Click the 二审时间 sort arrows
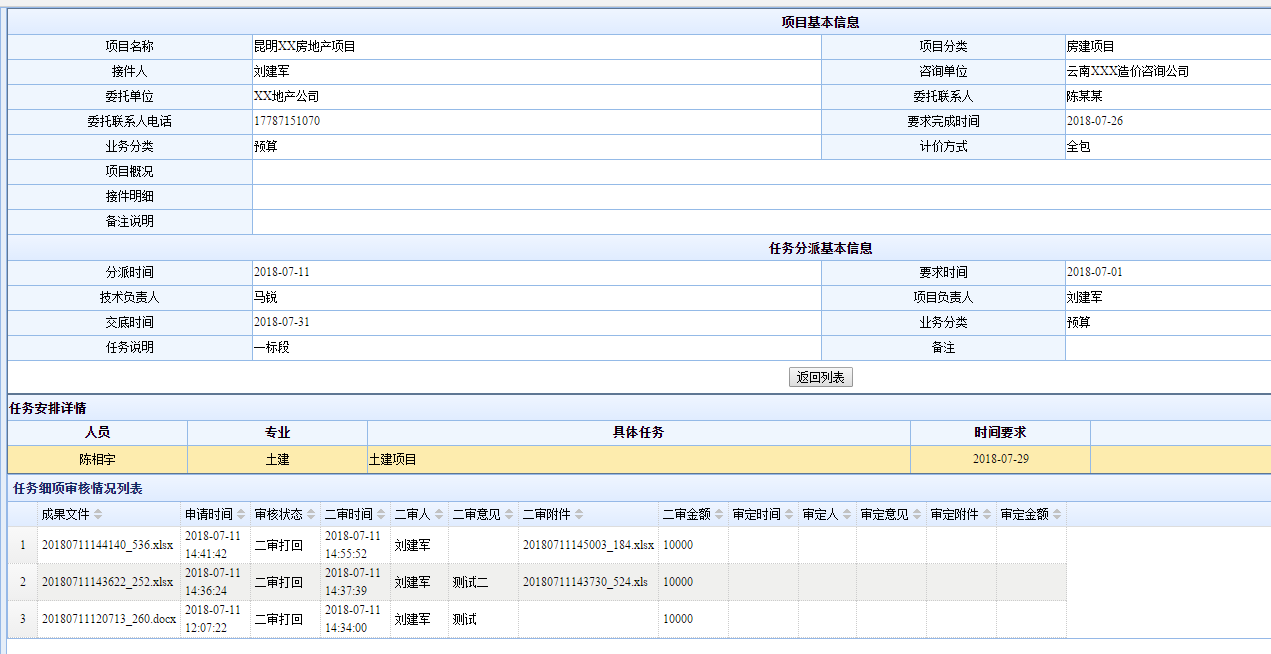Image resolution: width=1271 pixels, height=654 pixels. click(381, 515)
